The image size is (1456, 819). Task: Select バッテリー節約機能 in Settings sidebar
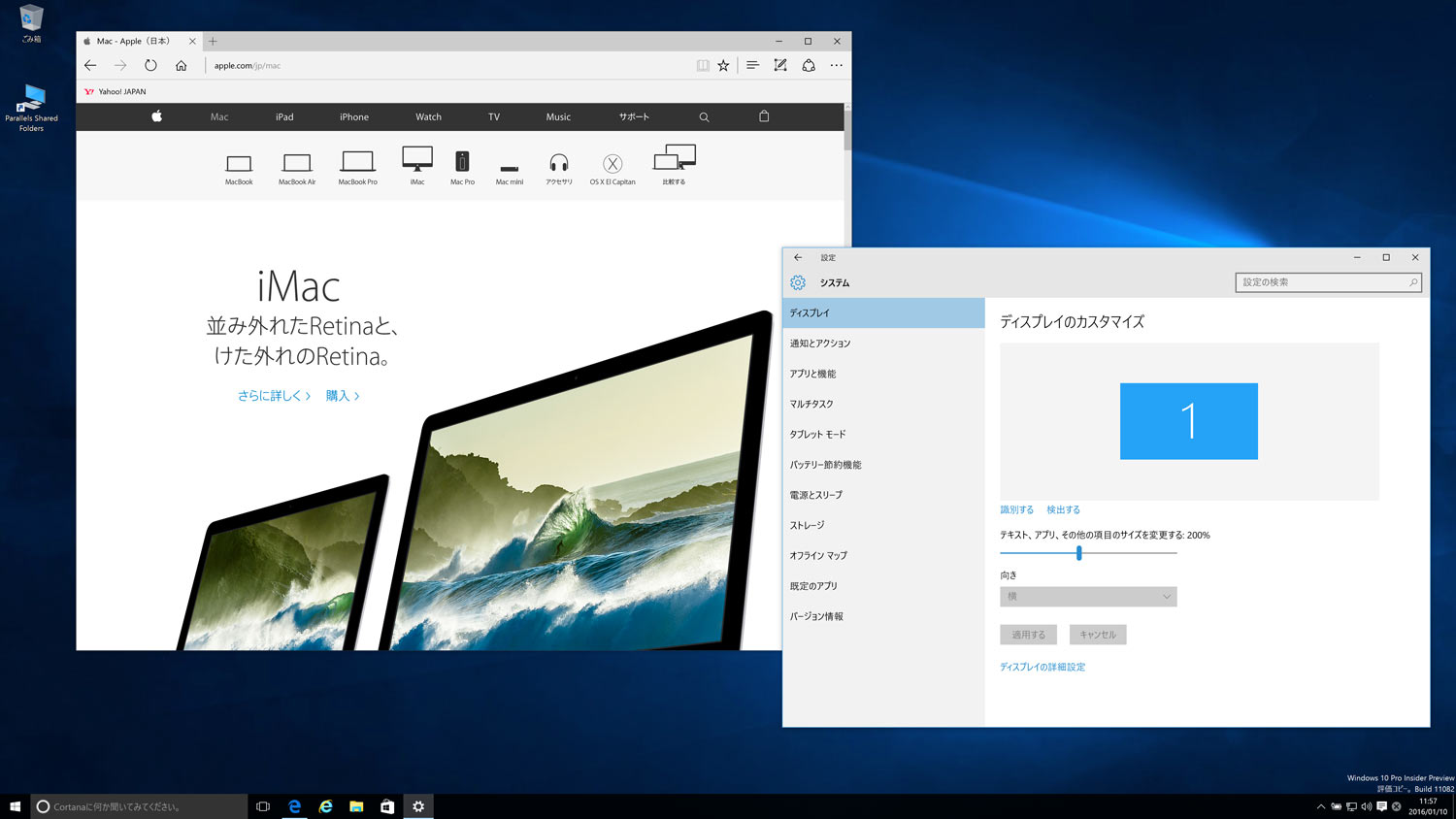coord(883,465)
